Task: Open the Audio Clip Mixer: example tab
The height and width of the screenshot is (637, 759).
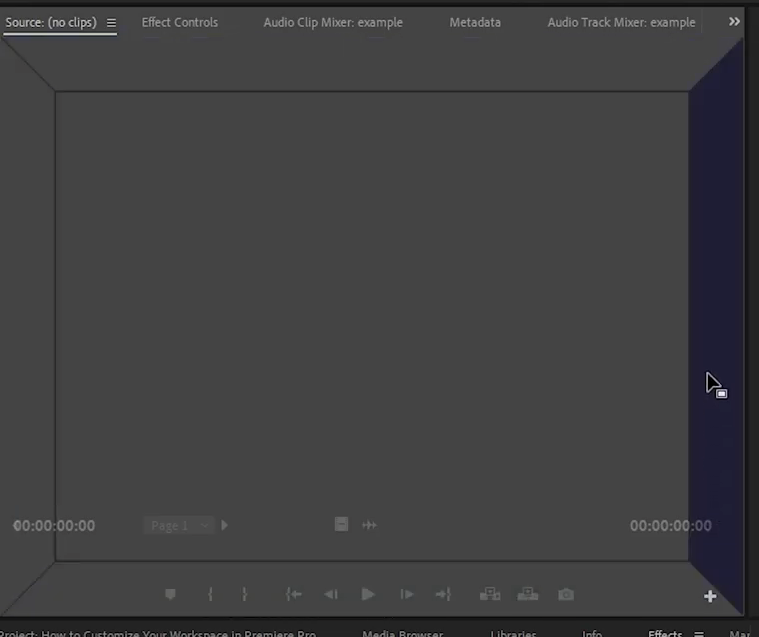Action: pos(333,22)
